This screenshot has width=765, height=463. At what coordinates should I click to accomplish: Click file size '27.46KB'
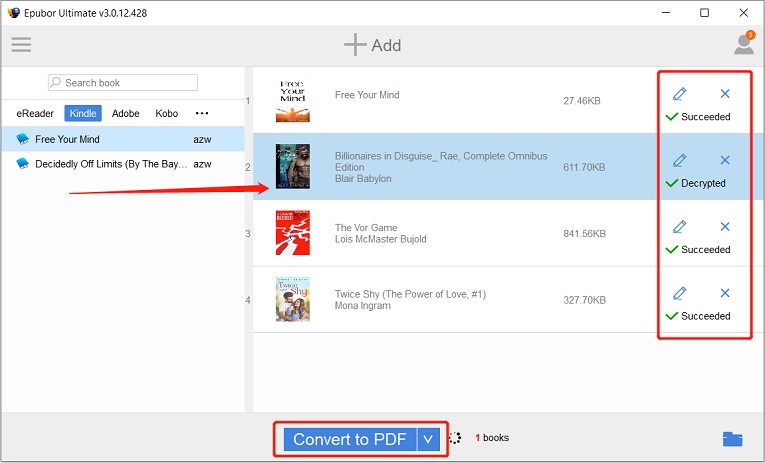[x=582, y=101]
